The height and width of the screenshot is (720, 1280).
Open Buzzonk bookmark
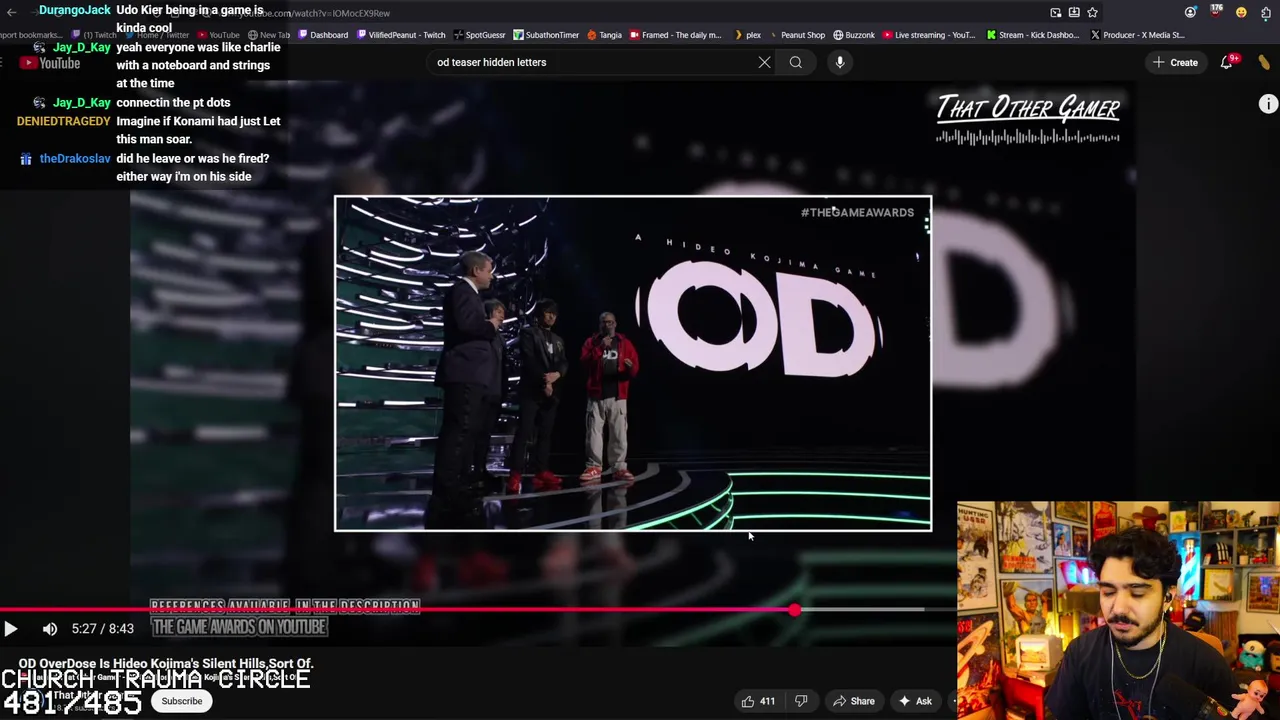click(x=854, y=35)
